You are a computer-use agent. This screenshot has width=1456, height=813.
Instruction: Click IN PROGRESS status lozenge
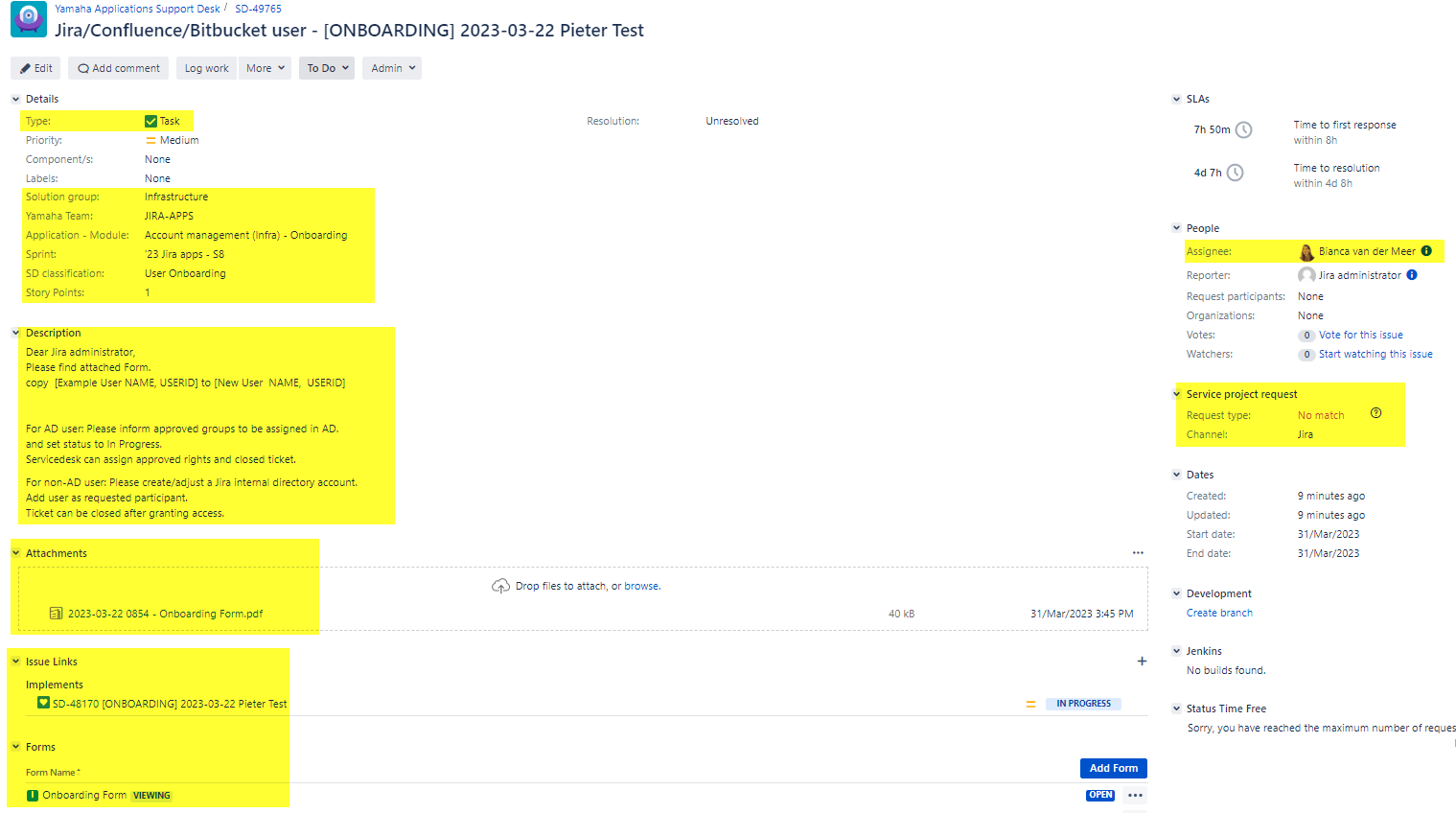pyautogui.click(x=1083, y=704)
